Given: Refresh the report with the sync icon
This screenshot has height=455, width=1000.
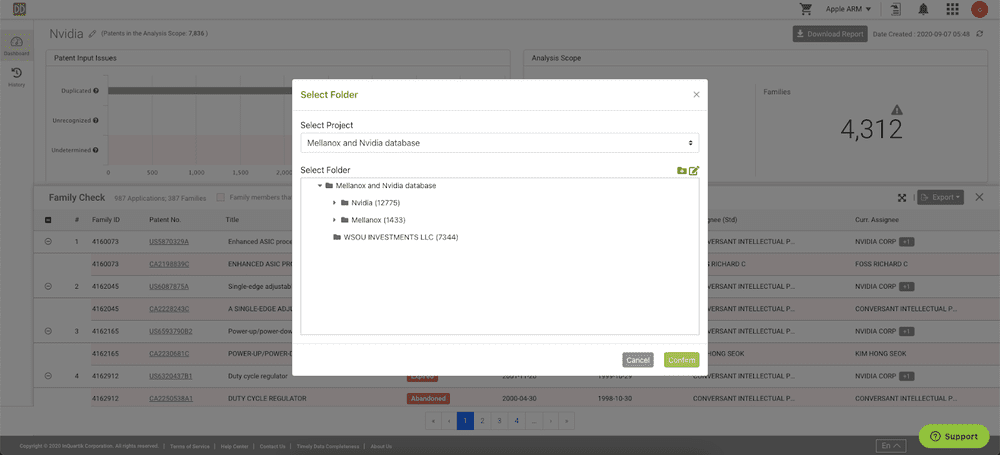Looking at the screenshot, I should [980, 34].
